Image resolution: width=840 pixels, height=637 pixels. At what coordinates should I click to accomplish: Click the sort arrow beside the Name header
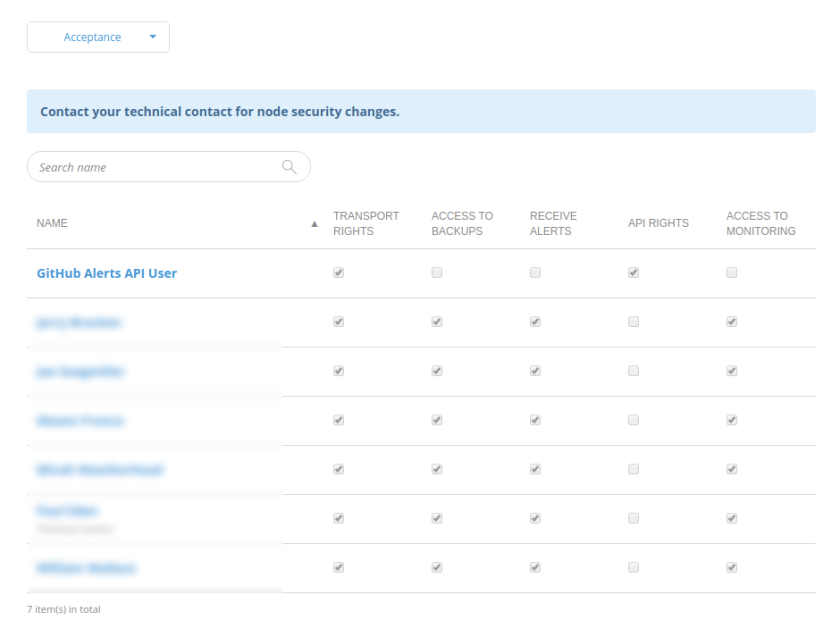pyautogui.click(x=315, y=224)
